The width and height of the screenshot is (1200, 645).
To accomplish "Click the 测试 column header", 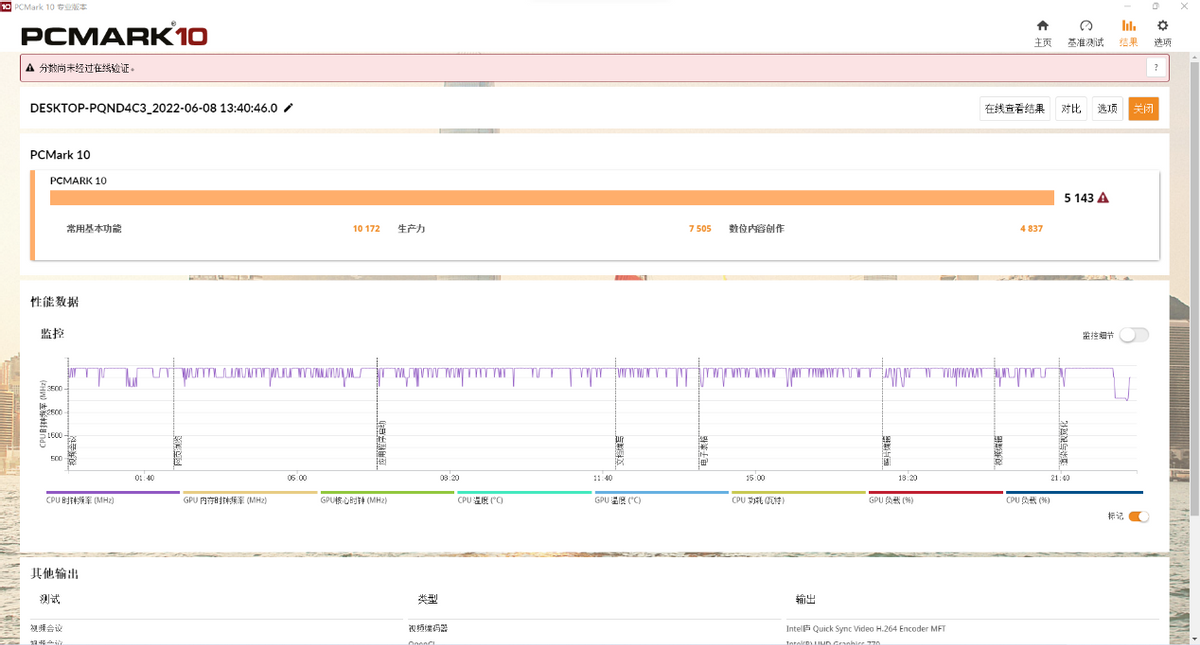I will [50, 599].
